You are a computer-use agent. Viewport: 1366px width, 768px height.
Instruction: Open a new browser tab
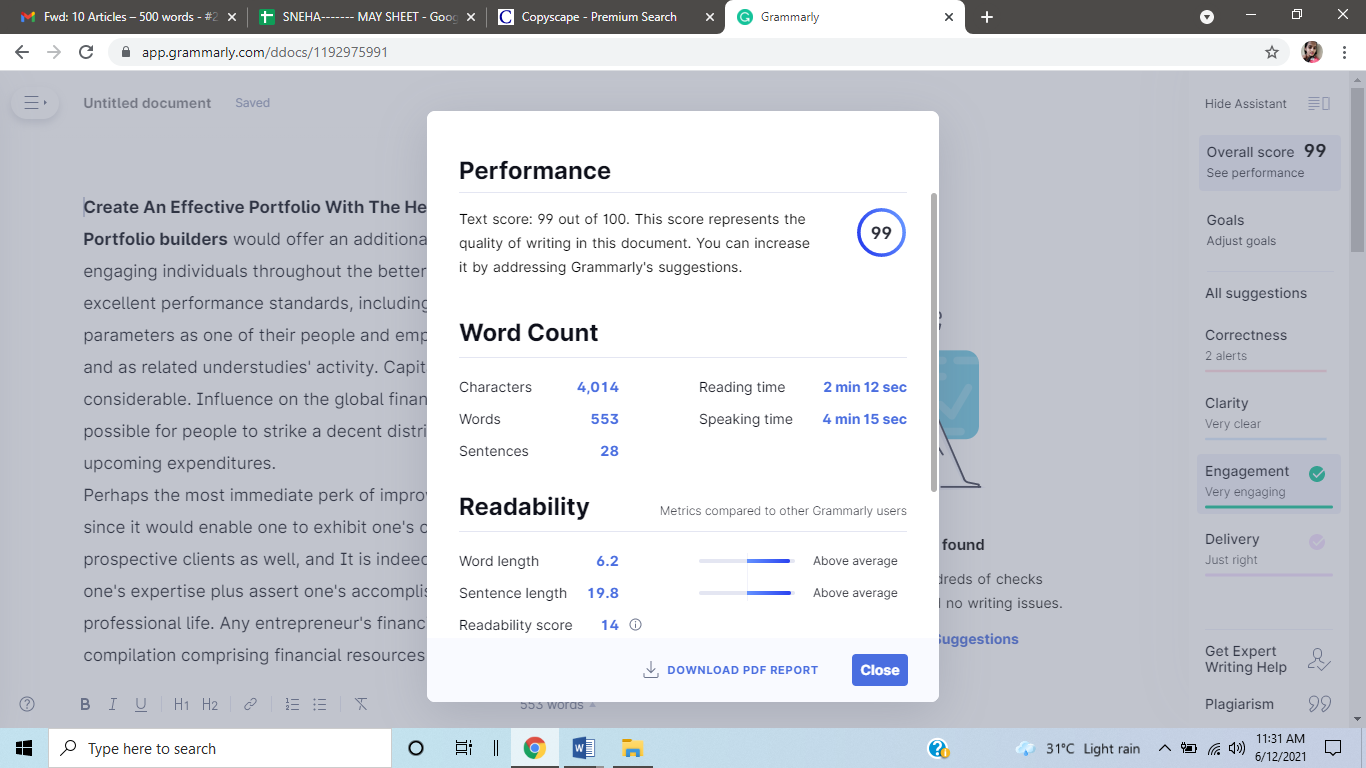click(x=987, y=17)
